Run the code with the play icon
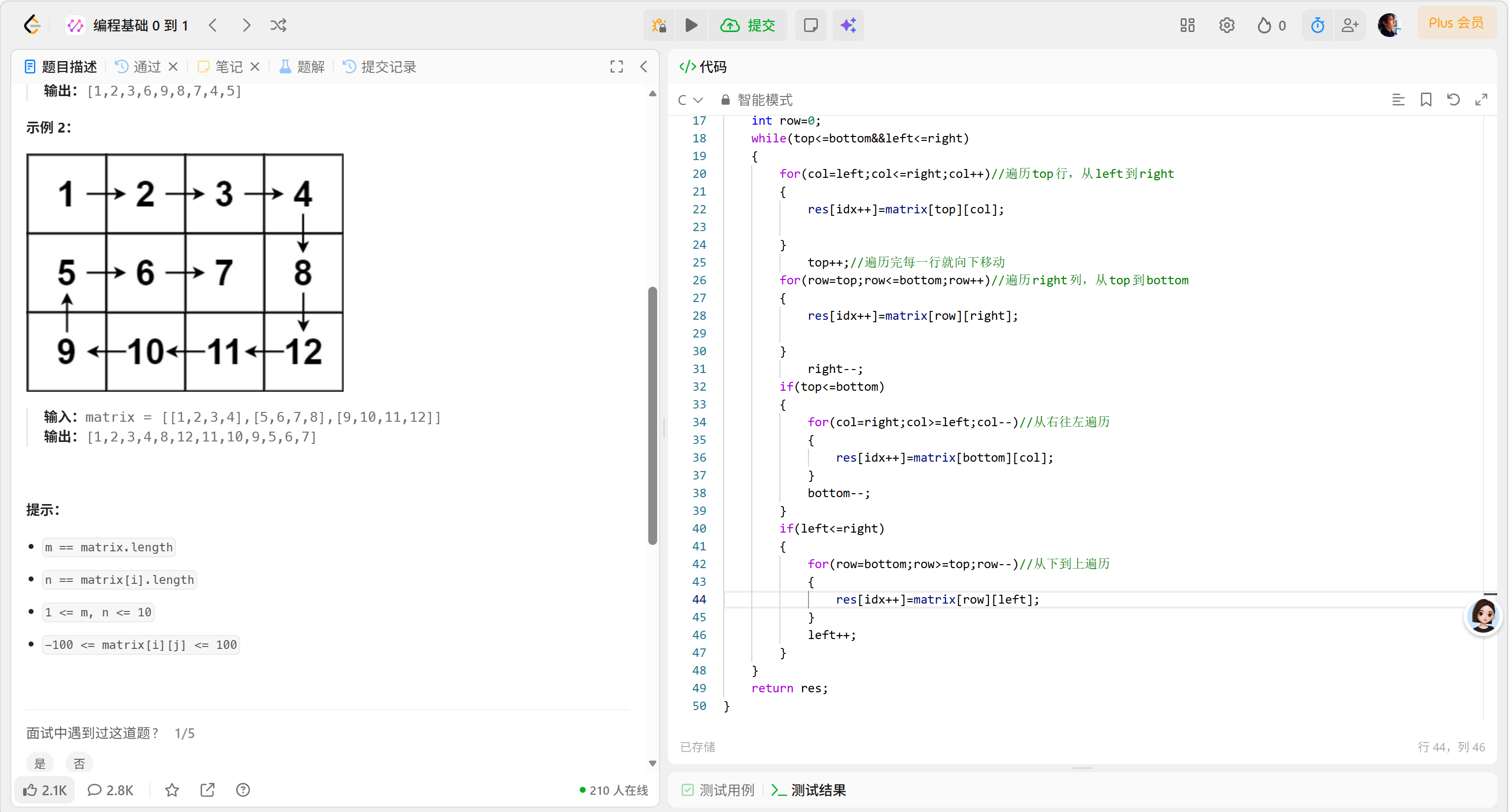The image size is (1509, 812). pyautogui.click(x=691, y=25)
